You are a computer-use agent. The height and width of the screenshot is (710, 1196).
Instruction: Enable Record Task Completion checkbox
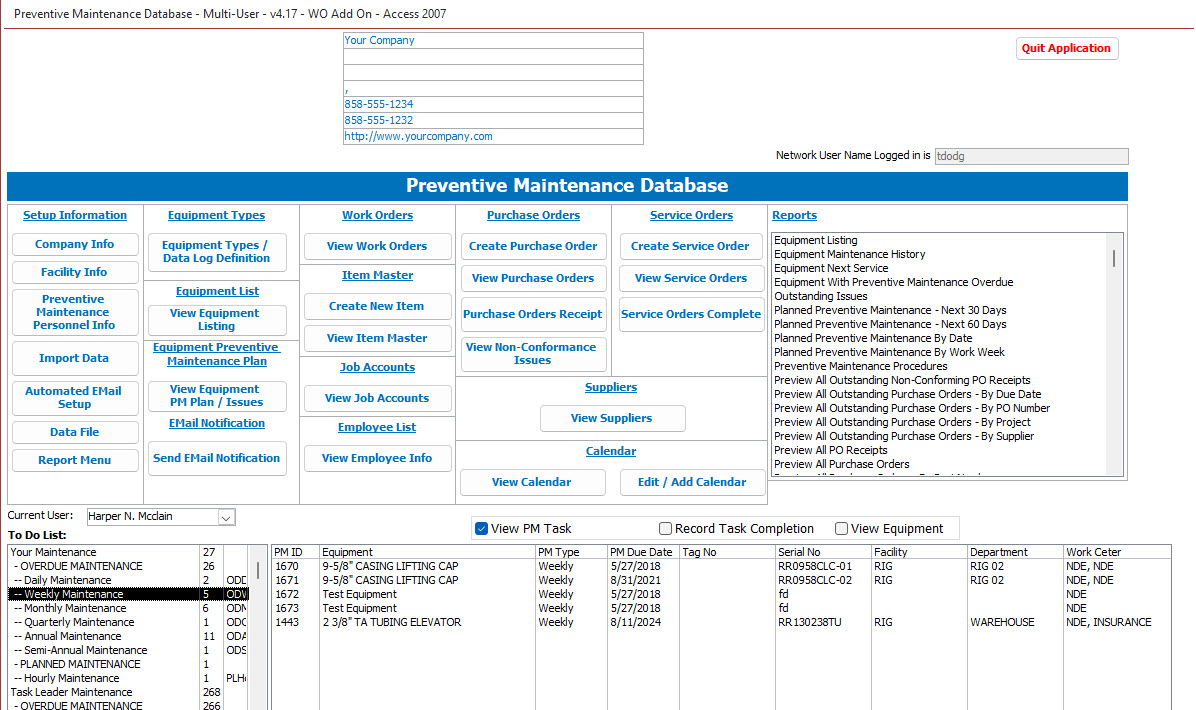666,528
